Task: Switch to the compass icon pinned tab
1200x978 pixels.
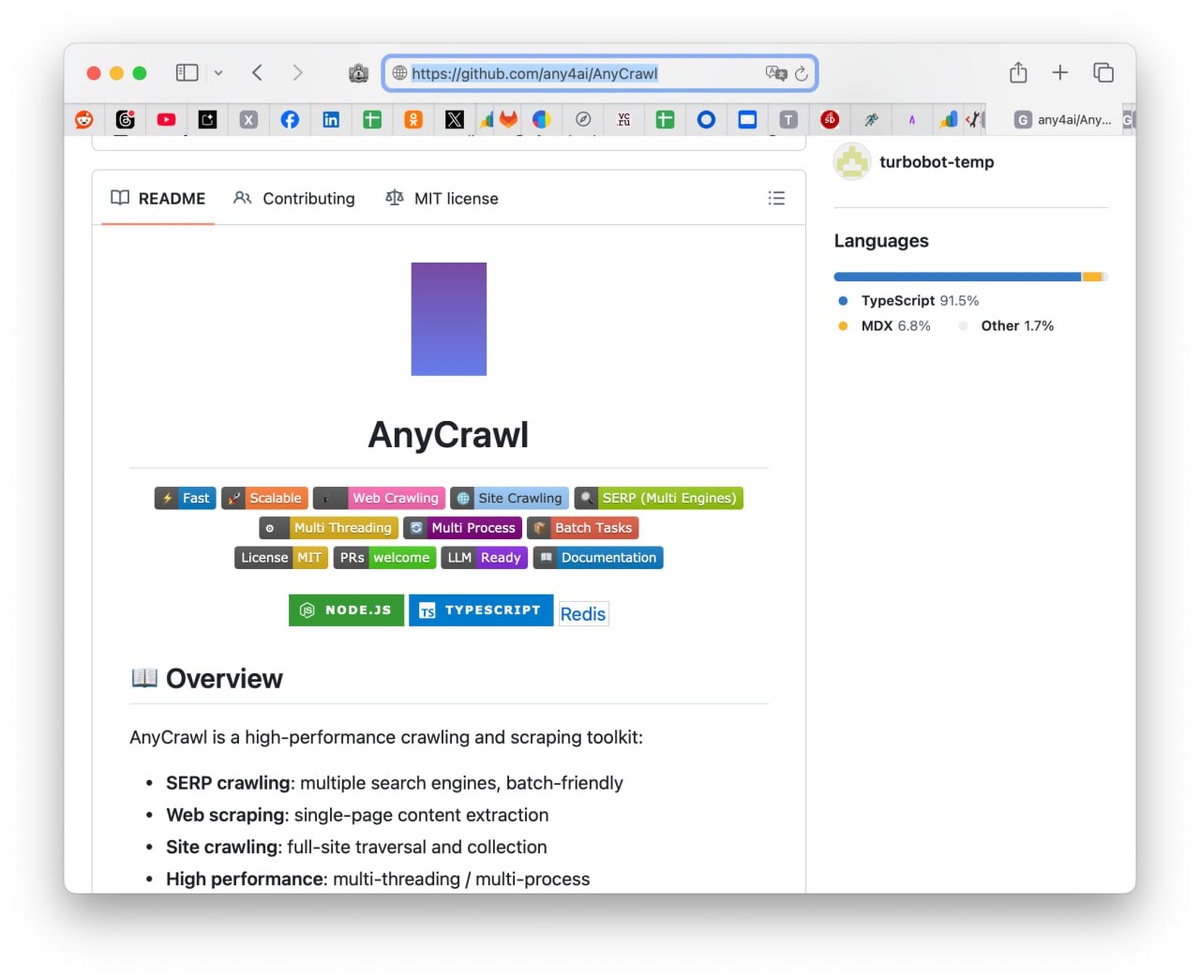Action: tap(583, 119)
